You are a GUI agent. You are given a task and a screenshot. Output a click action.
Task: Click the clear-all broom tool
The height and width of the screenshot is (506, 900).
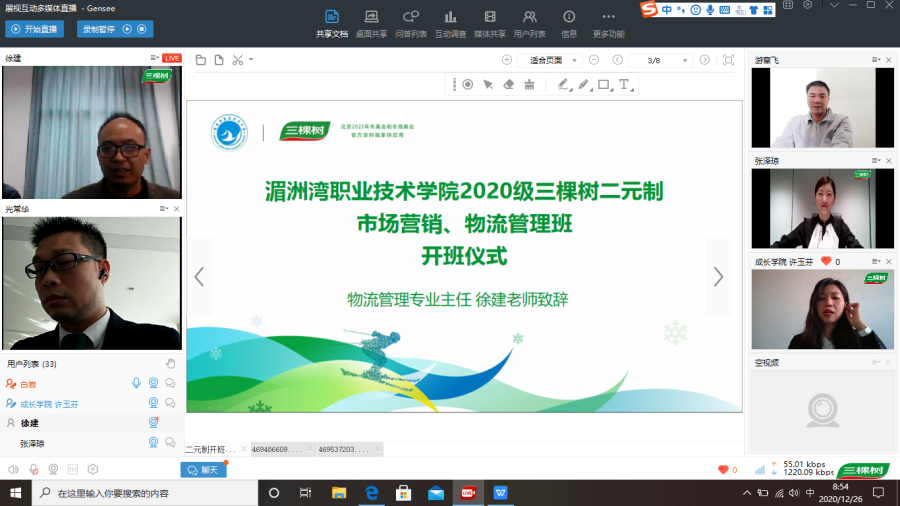tap(529, 85)
